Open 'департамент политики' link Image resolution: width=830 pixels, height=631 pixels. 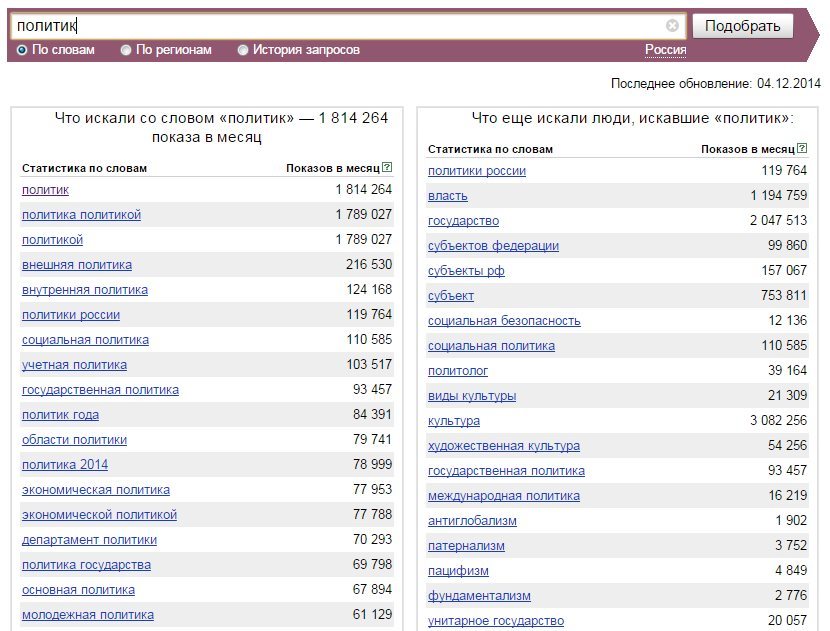(89, 539)
